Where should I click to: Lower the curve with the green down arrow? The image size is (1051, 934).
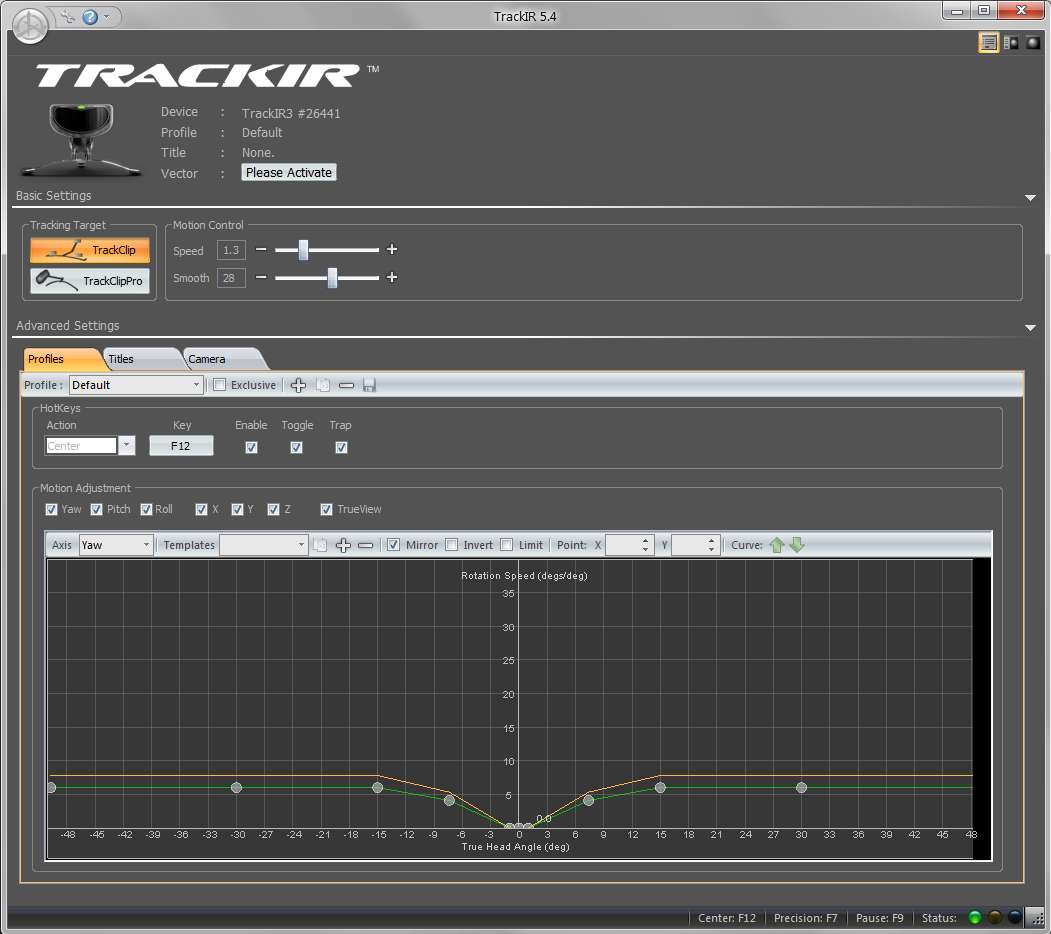(797, 545)
